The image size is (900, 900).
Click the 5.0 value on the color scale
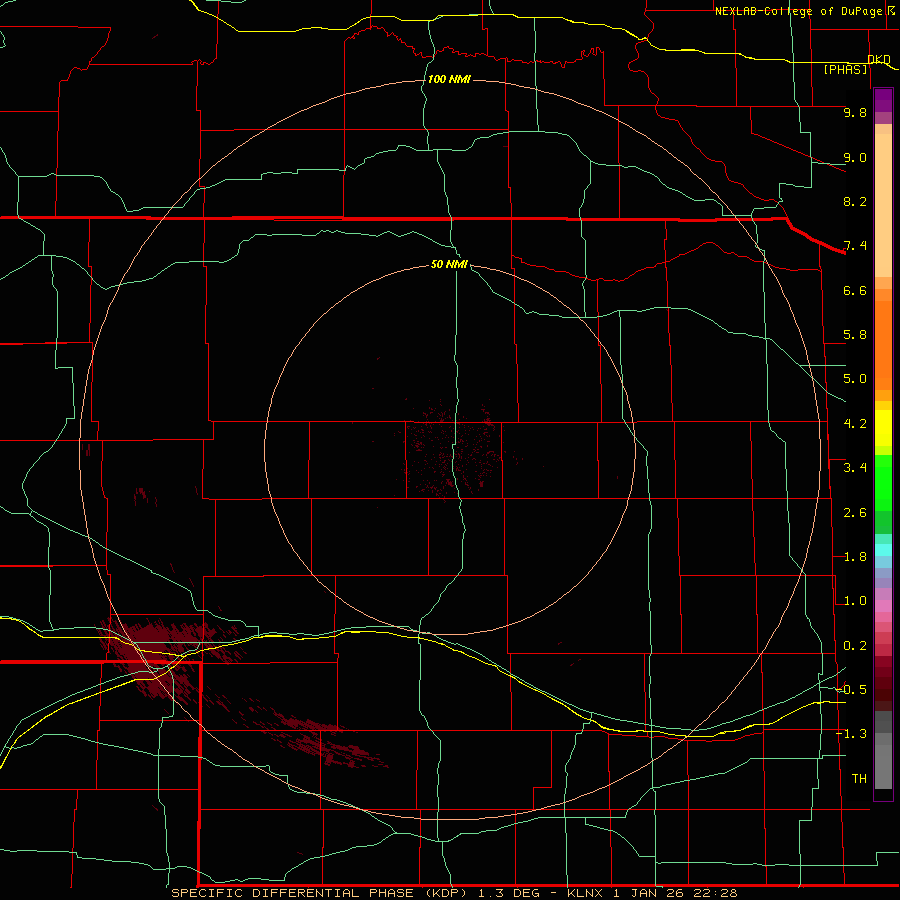point(855,379)
